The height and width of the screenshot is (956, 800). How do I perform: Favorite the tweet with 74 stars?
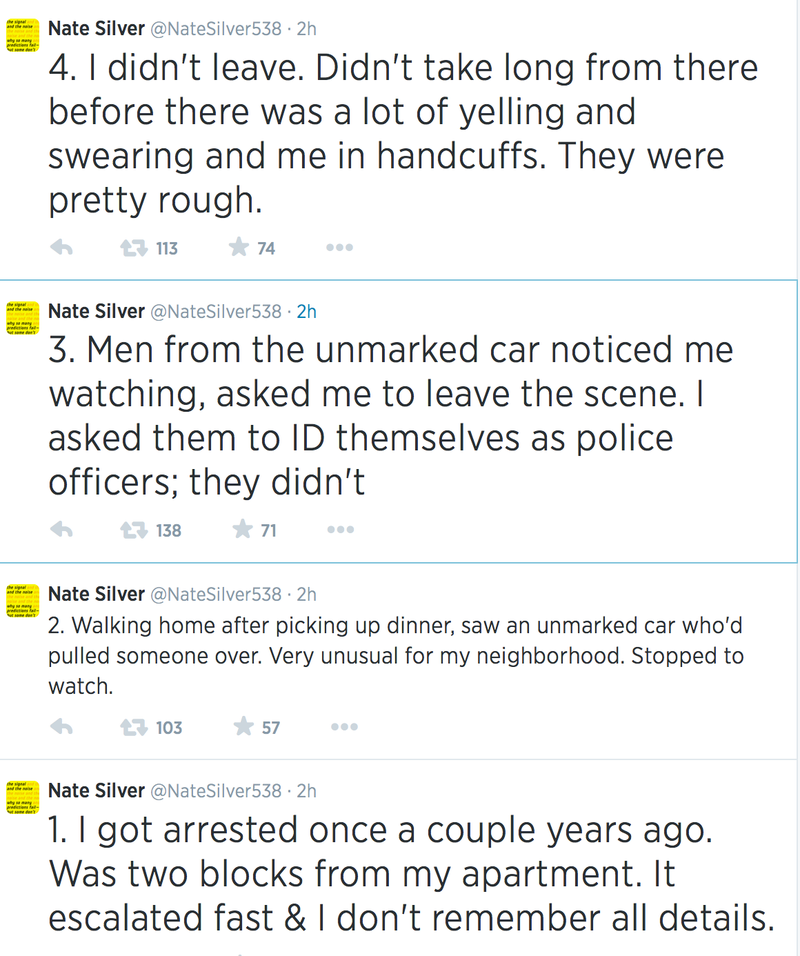pyautogui.click(x=239, y=247)
